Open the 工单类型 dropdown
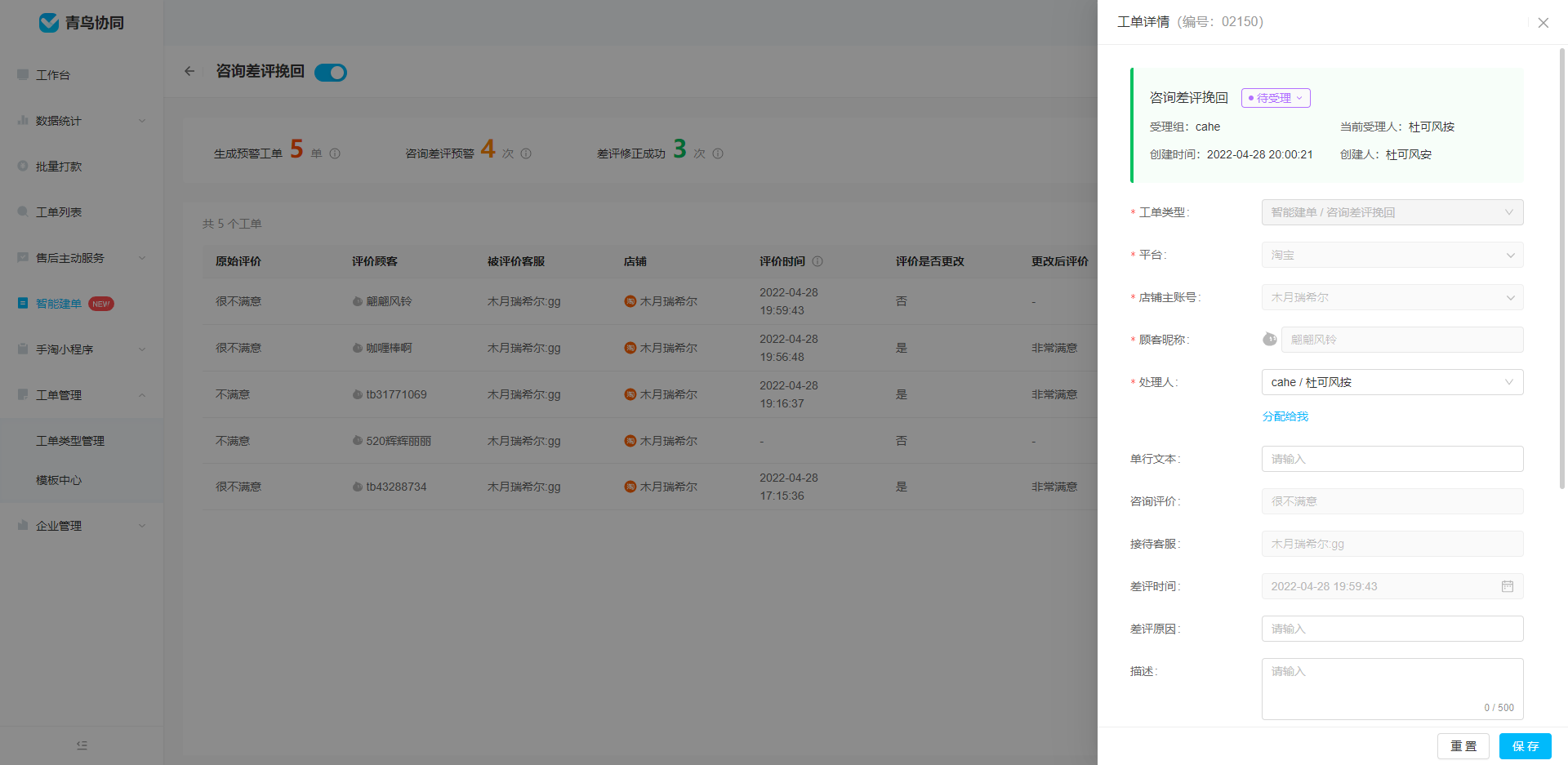 (1392, 212)
